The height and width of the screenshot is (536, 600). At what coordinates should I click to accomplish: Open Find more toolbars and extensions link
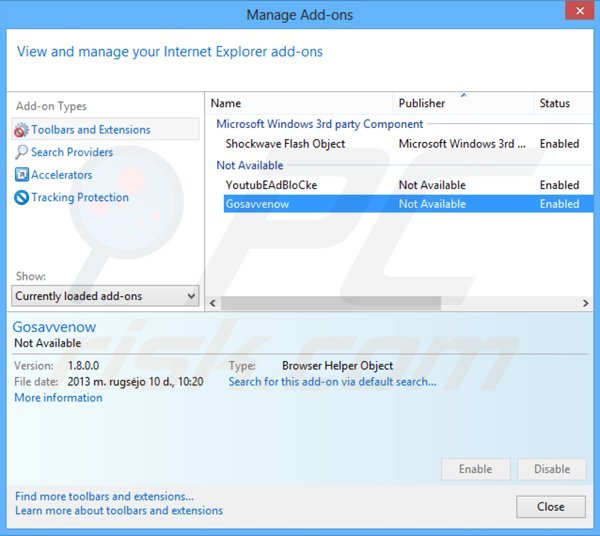104,497
